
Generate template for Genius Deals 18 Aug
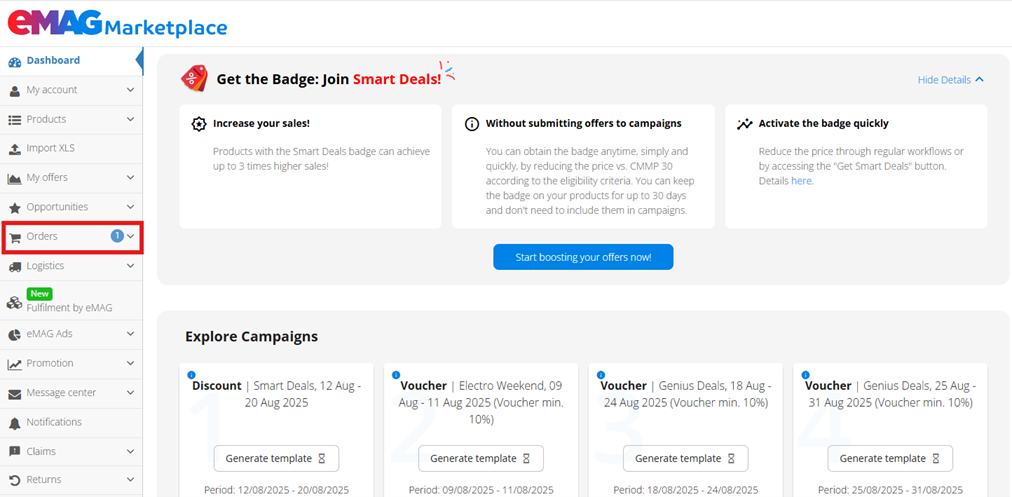[685, 458]
